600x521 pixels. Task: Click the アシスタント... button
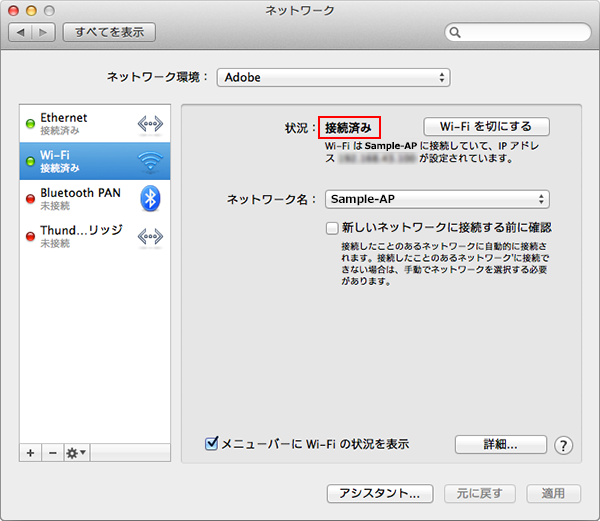[380, 493]
